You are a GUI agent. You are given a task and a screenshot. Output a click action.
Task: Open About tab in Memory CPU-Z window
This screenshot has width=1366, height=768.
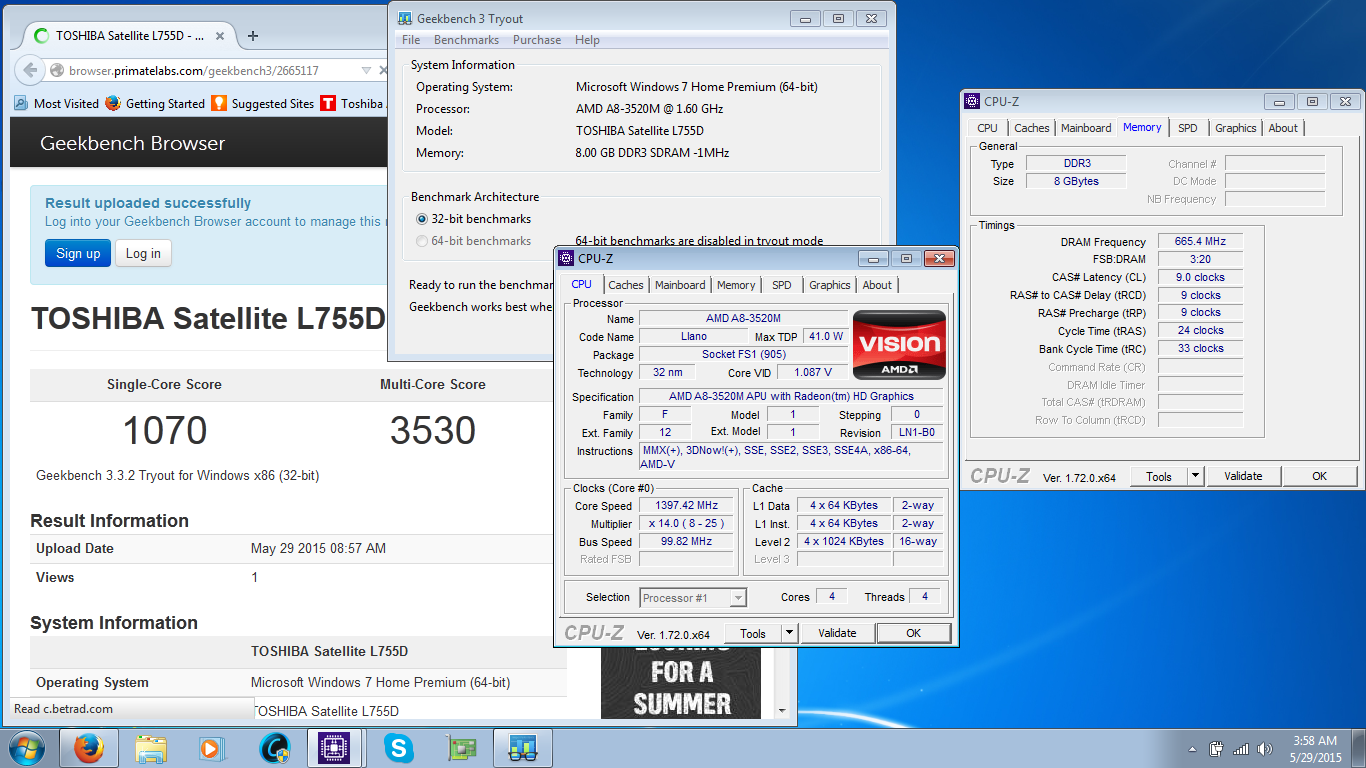coord(1283,128)
